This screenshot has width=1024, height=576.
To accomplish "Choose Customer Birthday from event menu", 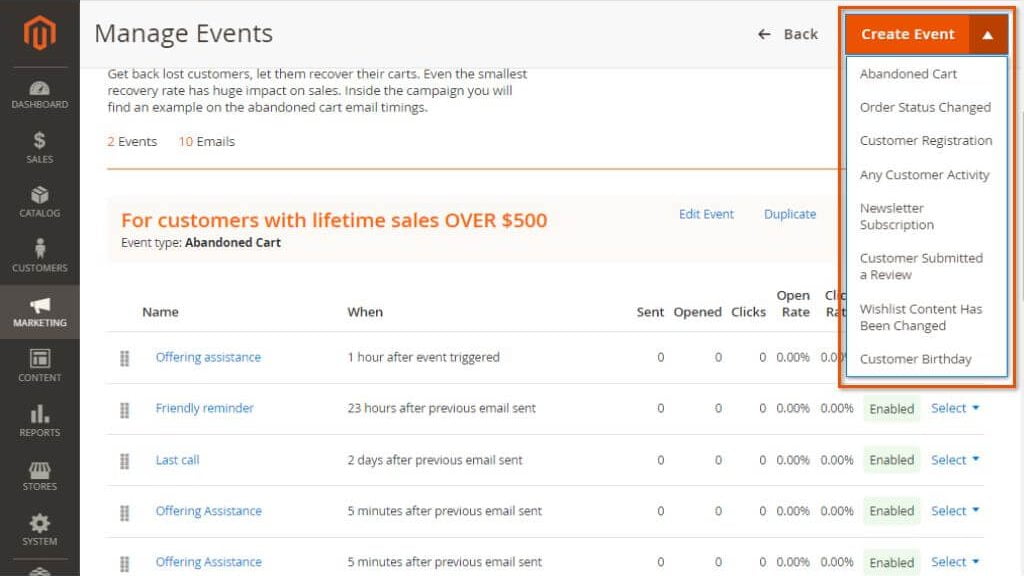I will (915, 359).
